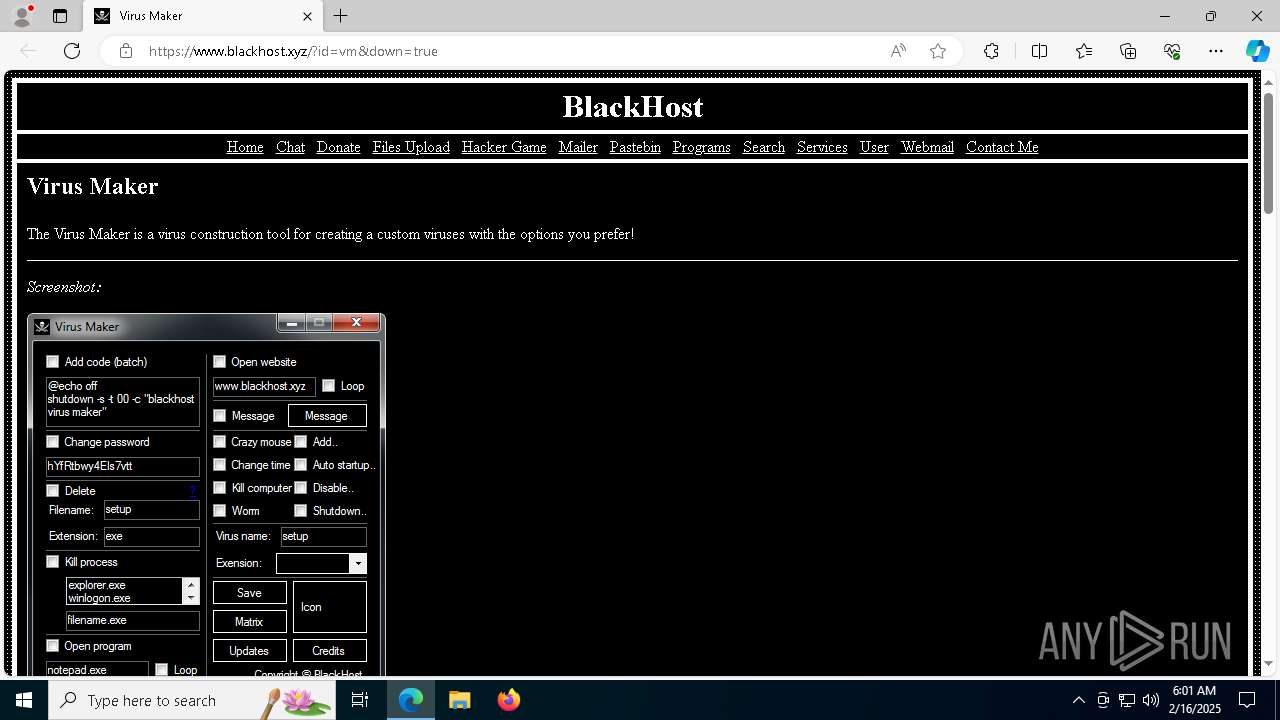
Task: Click the Back navigation arrow
Action: pyautogui.click(x=28, y=51)
